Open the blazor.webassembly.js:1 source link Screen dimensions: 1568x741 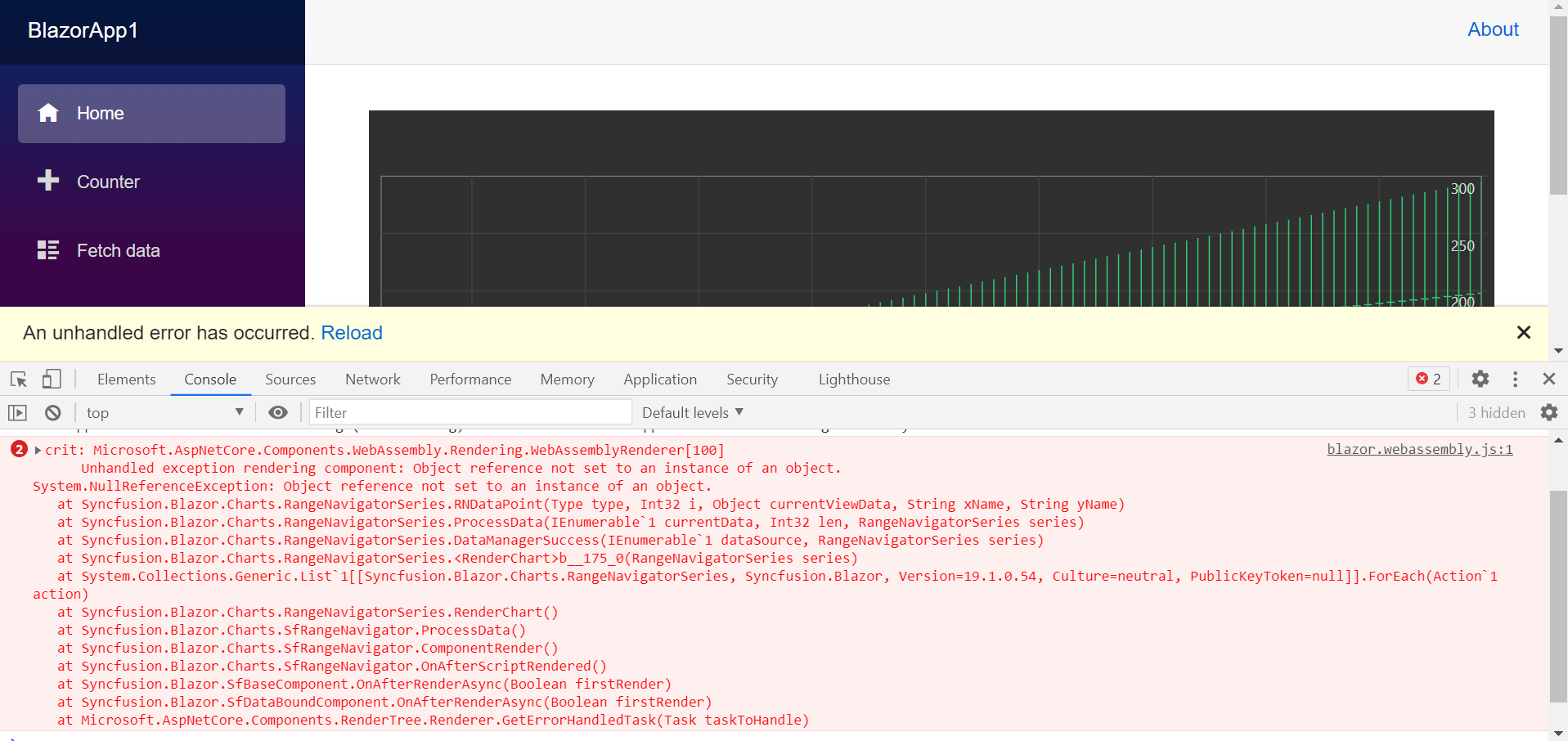[x=1419, y=450]
